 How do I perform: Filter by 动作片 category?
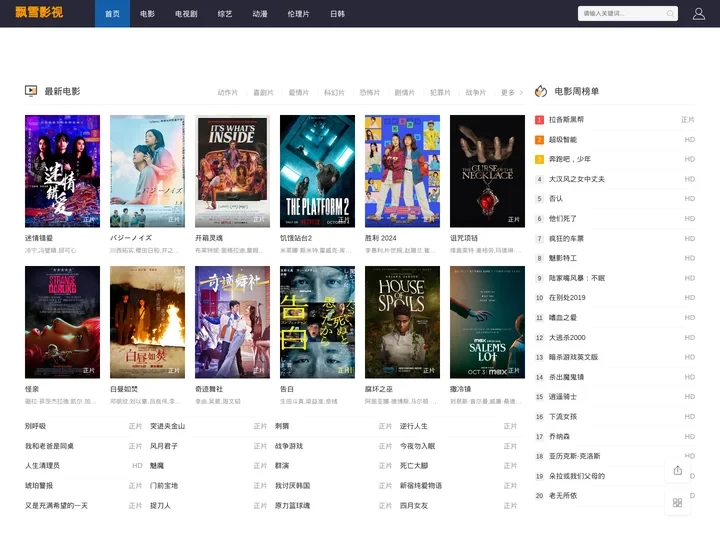tap(228, 92)
